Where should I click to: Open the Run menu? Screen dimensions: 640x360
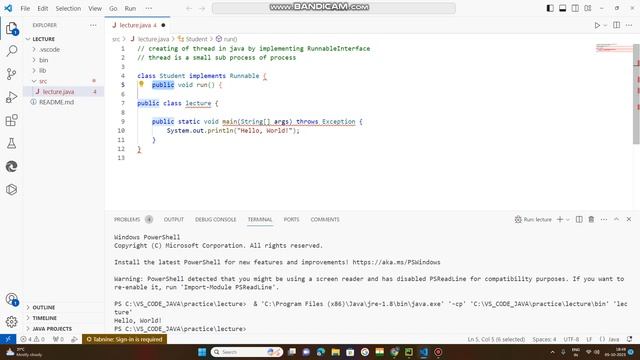[x=130, y=8]
